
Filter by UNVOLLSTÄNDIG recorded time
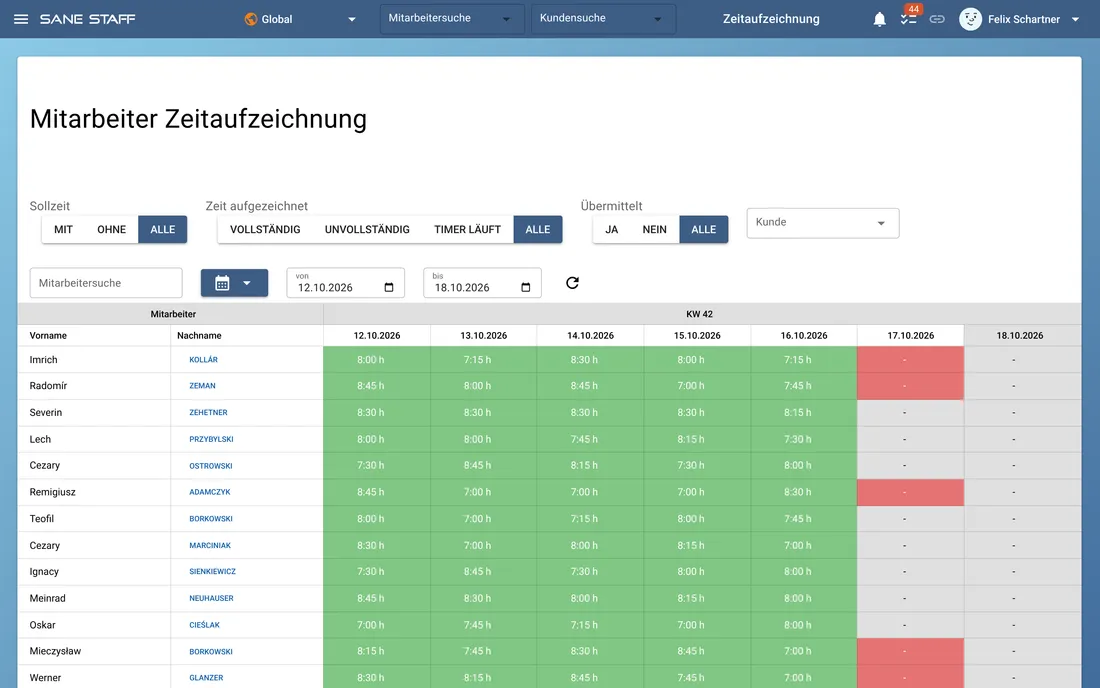tap(367, 229)
